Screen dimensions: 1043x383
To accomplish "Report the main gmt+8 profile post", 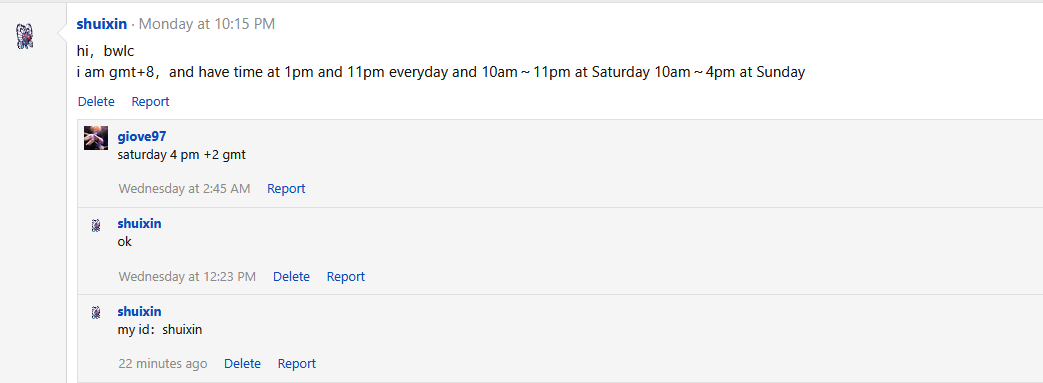I will (x=150, y=102).
